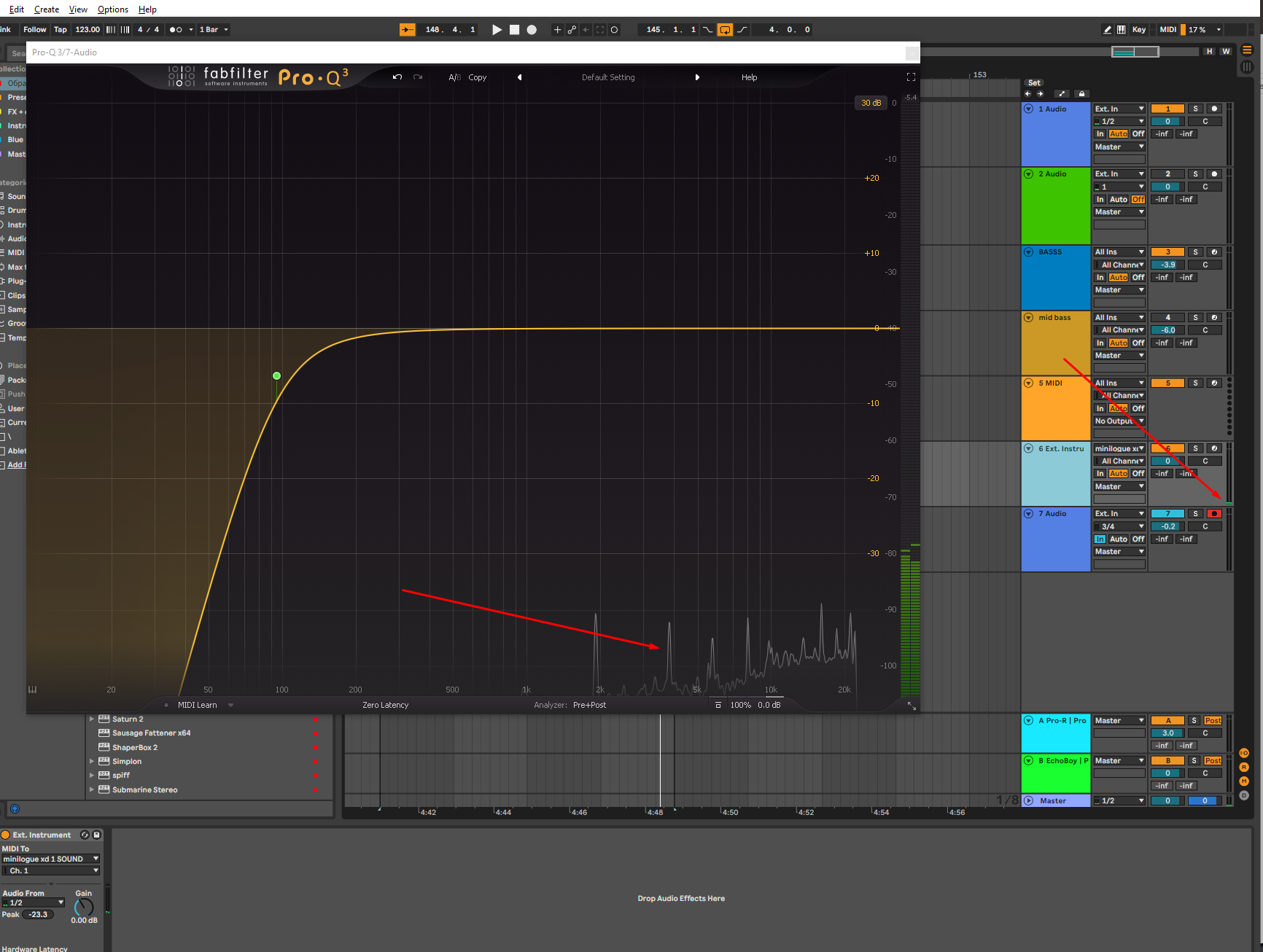Load next preset in Pro-Q 3
The image size is (1263, 952).
tap(697, 77)
